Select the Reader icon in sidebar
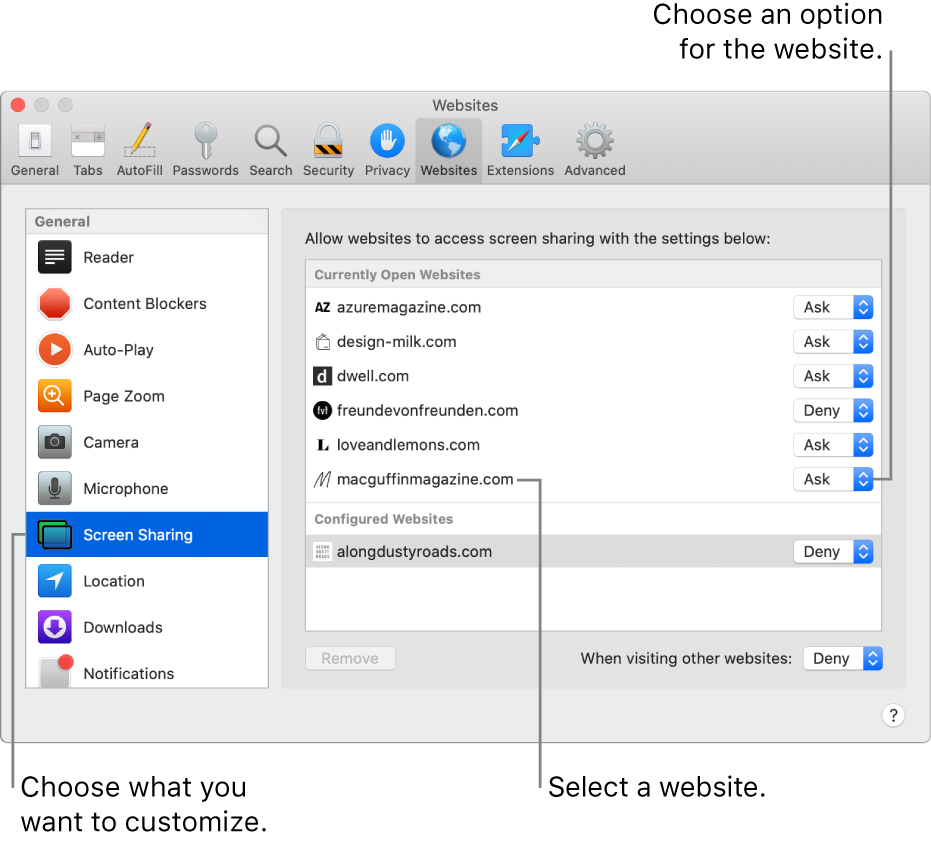Viewport: 931px width, 843px height. 55,257
